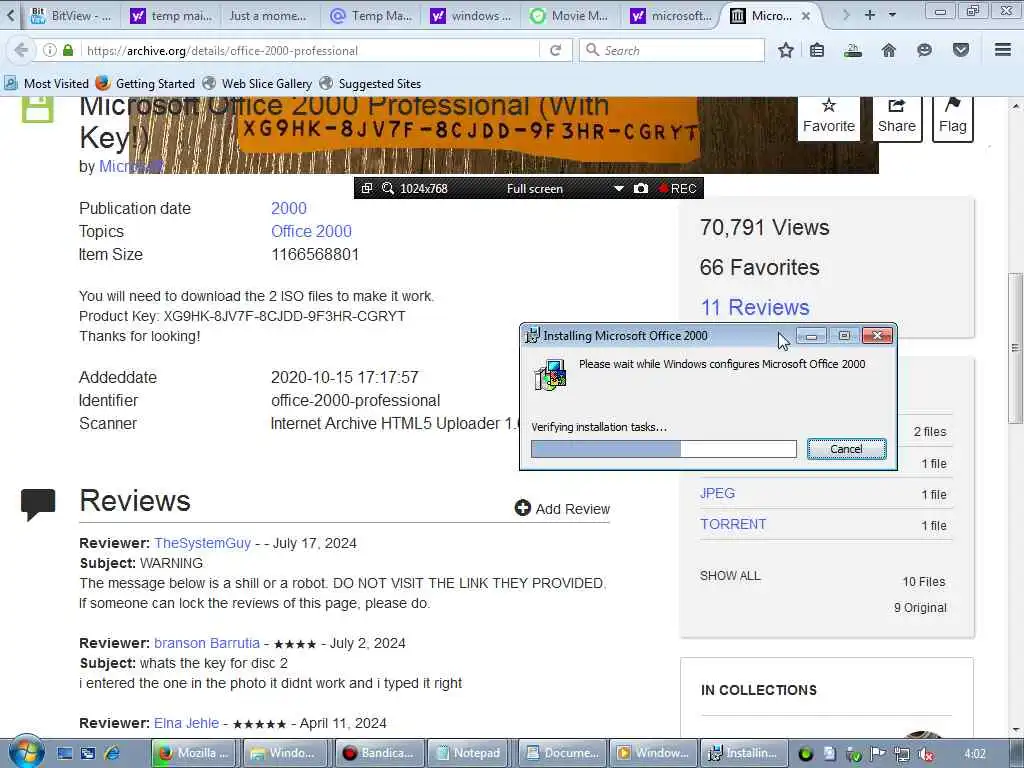Bookmark this page with the star icon
The height and width of the screenshot is (768, 1024).
(x=786, y=50)
